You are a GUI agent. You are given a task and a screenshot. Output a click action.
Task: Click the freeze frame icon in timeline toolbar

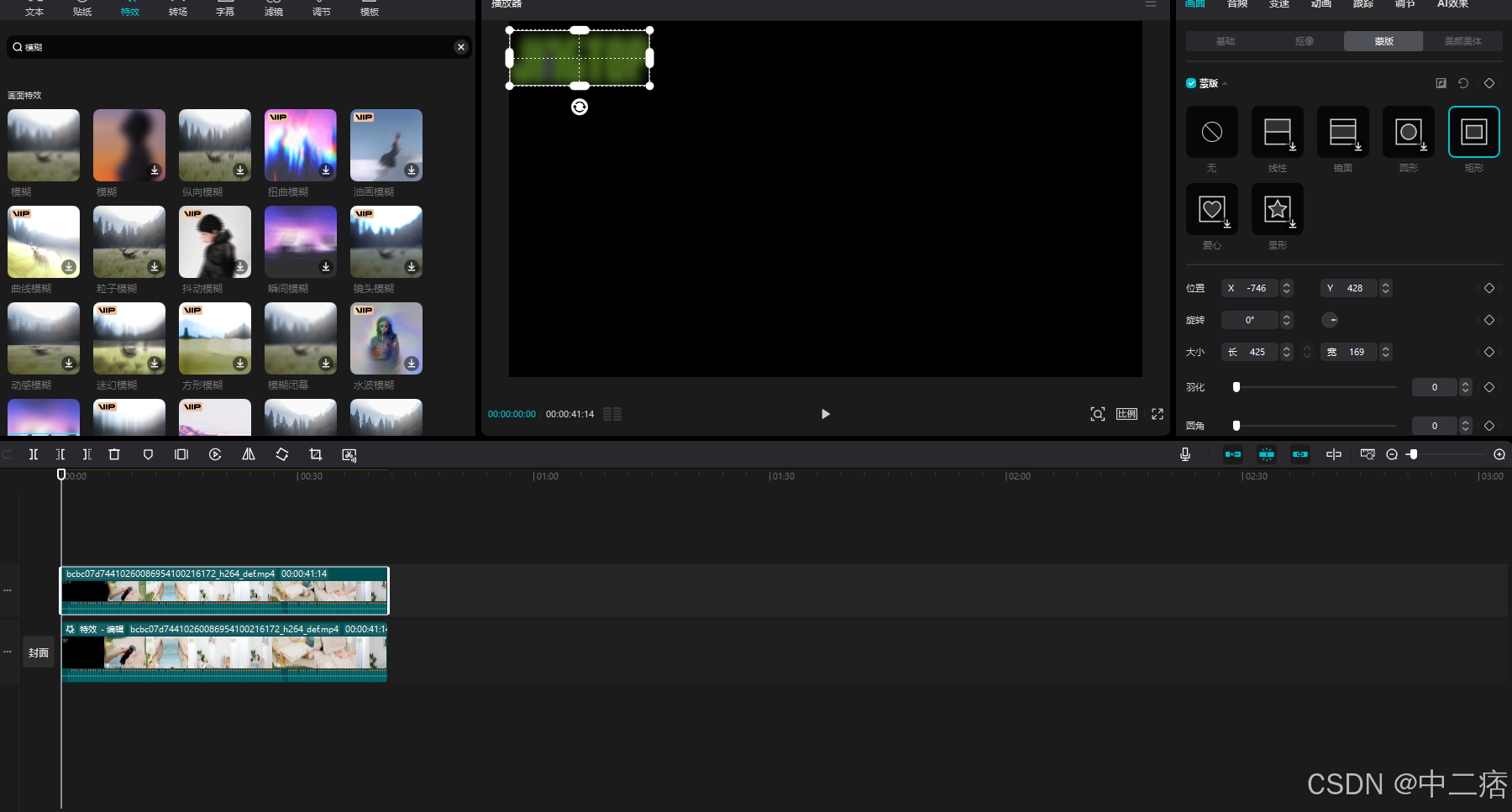coord(181,454)
